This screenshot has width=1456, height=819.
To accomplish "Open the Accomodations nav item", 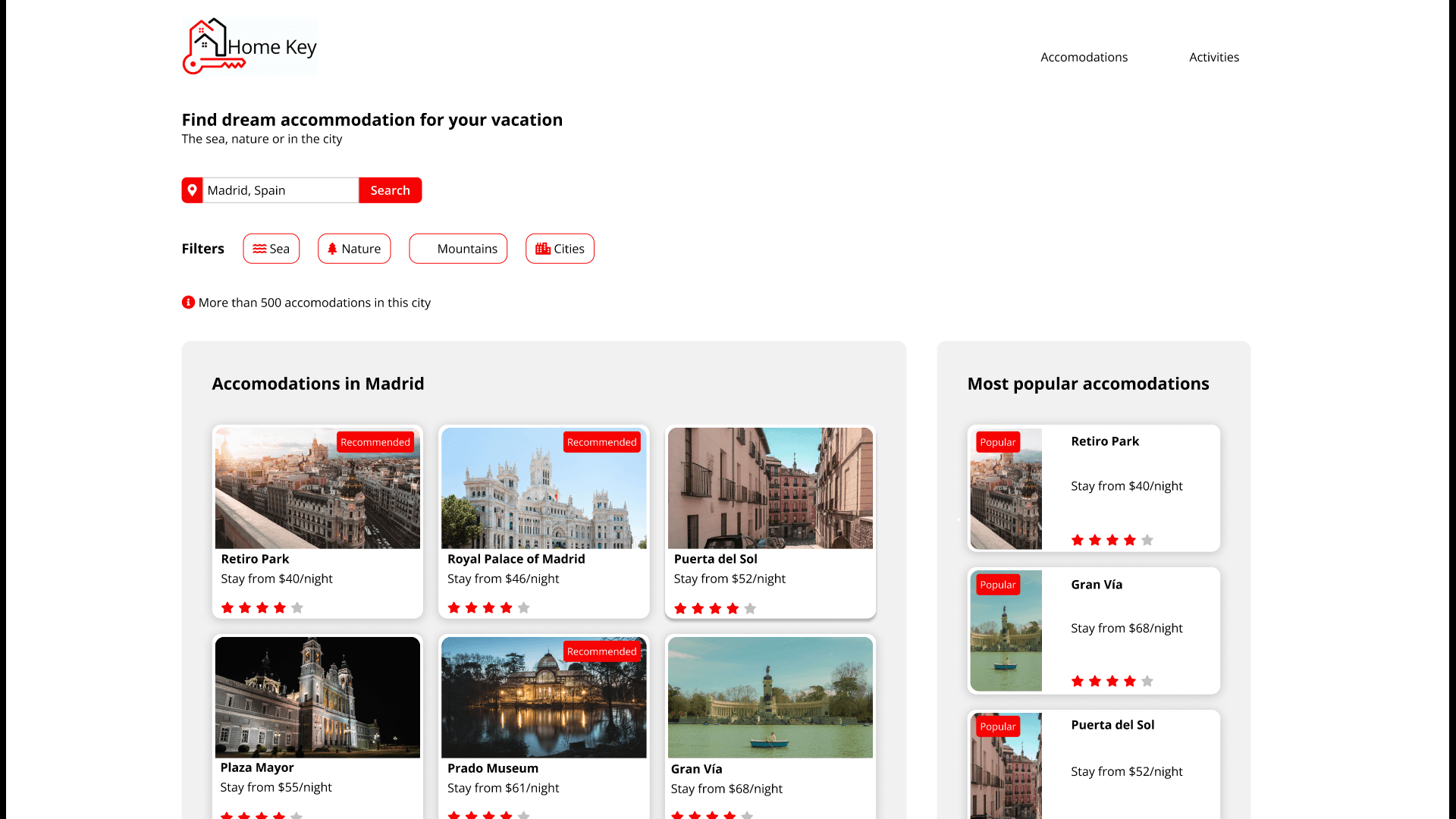I will [1084, 57].
